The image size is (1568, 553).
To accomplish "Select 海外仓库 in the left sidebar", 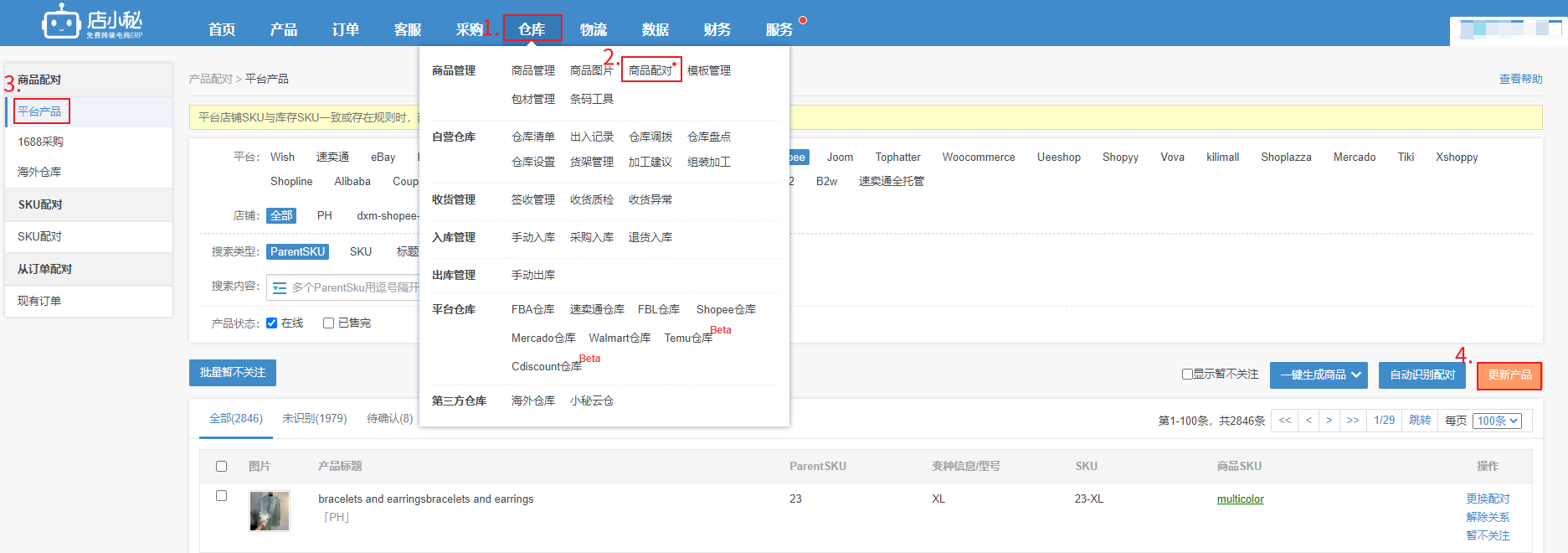I will coord(39,172).
